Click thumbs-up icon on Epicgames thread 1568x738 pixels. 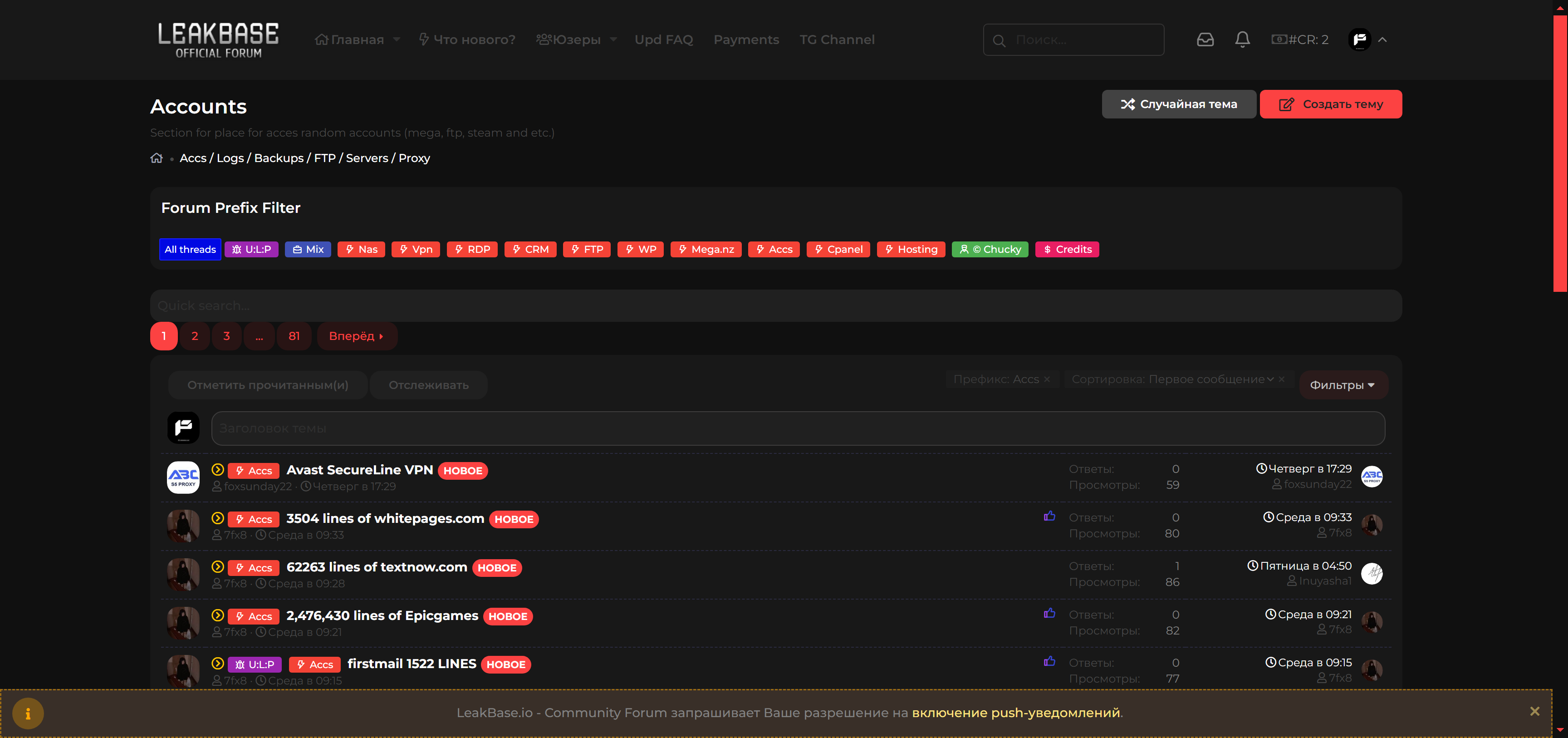point(1049,613)
